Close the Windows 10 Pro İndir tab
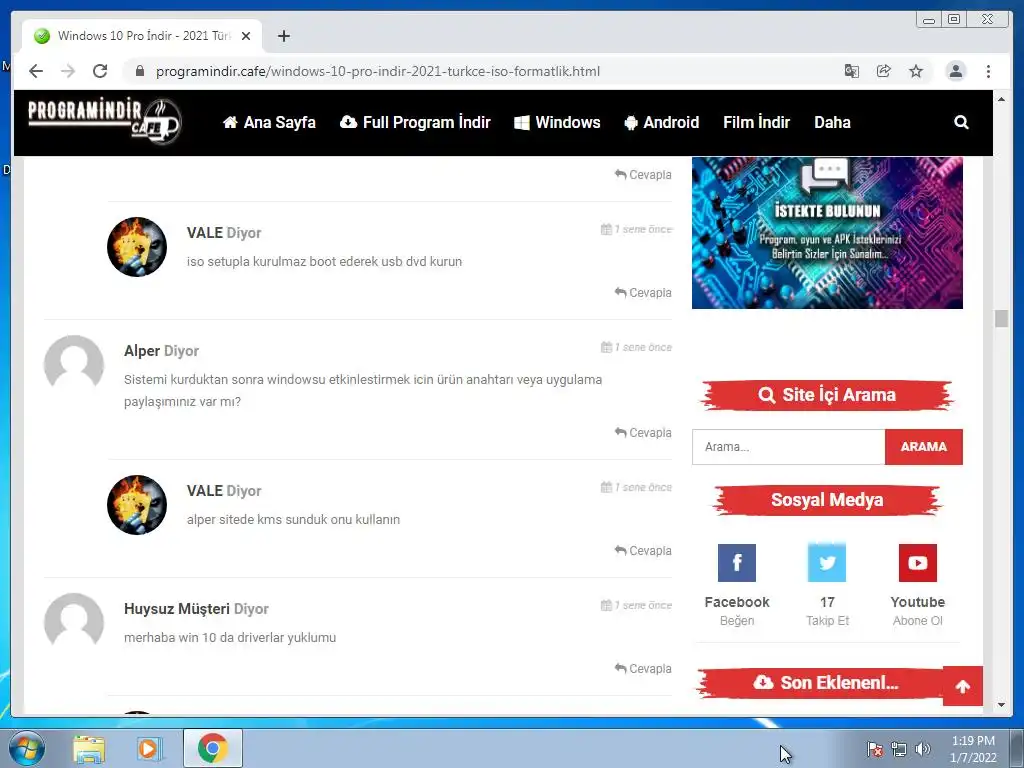Viewport: 1024px width, 768px height. 246,36
